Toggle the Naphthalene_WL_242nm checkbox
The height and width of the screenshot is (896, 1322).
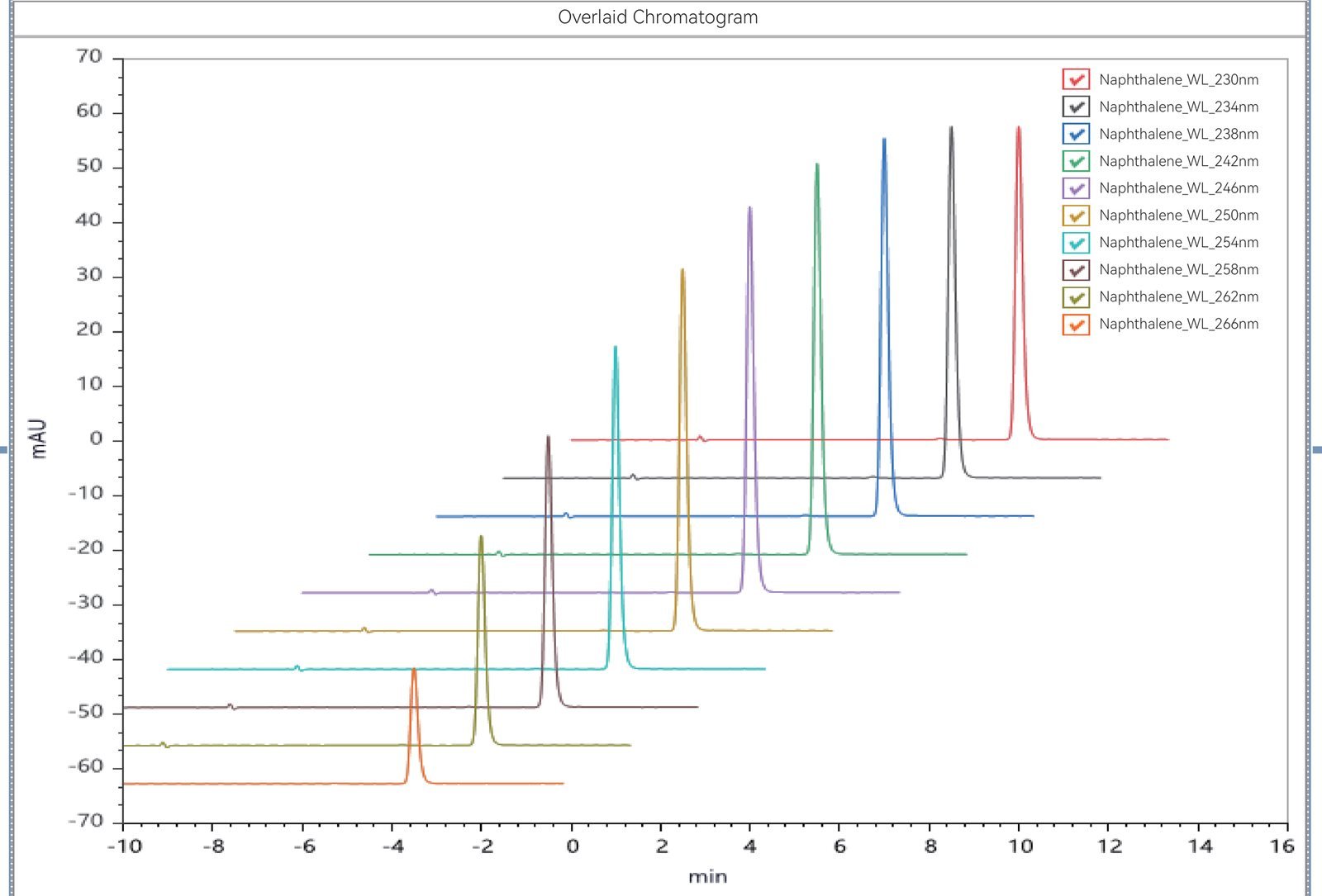(1076, 161)
